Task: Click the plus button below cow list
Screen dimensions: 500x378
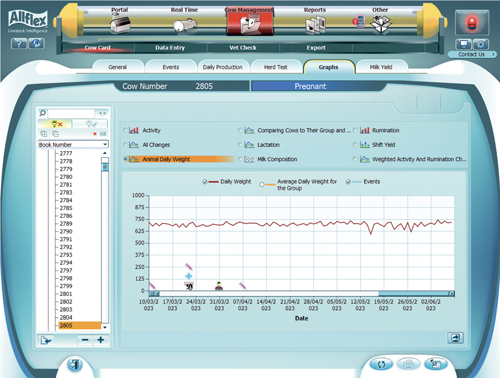Action: (x=101, y=340)
